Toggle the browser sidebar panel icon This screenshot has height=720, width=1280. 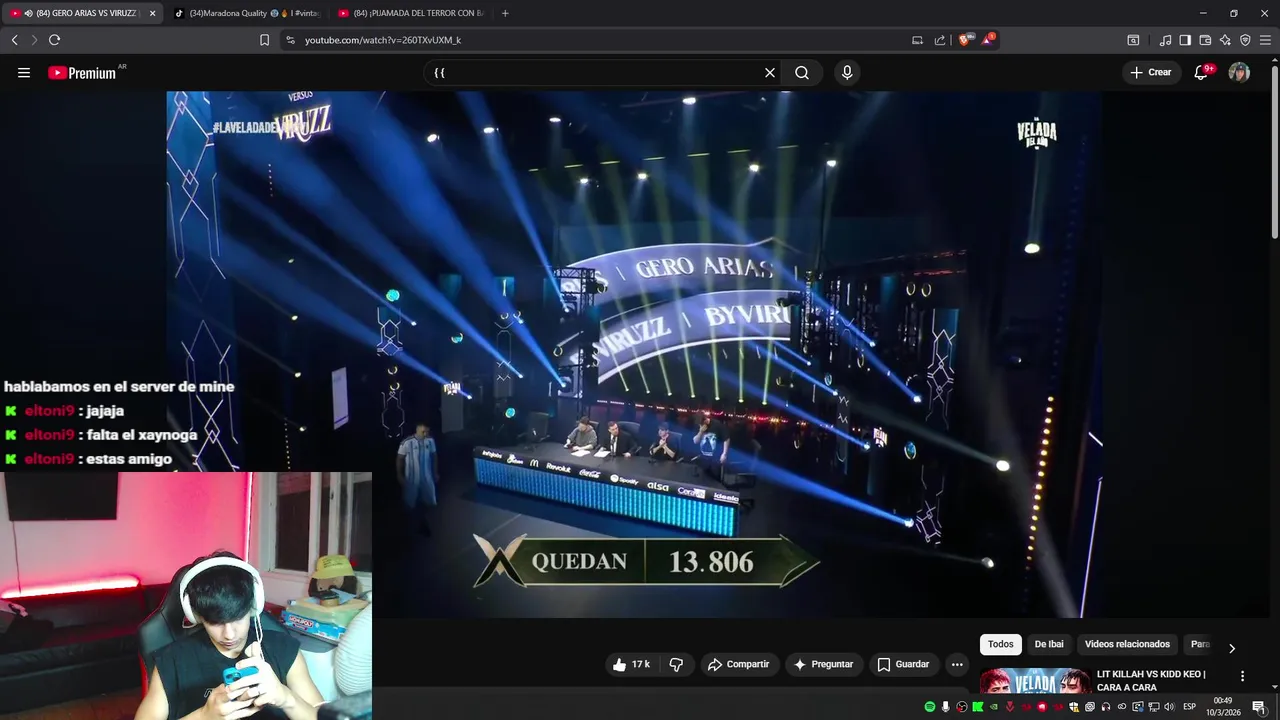(x=1185, y=40)
